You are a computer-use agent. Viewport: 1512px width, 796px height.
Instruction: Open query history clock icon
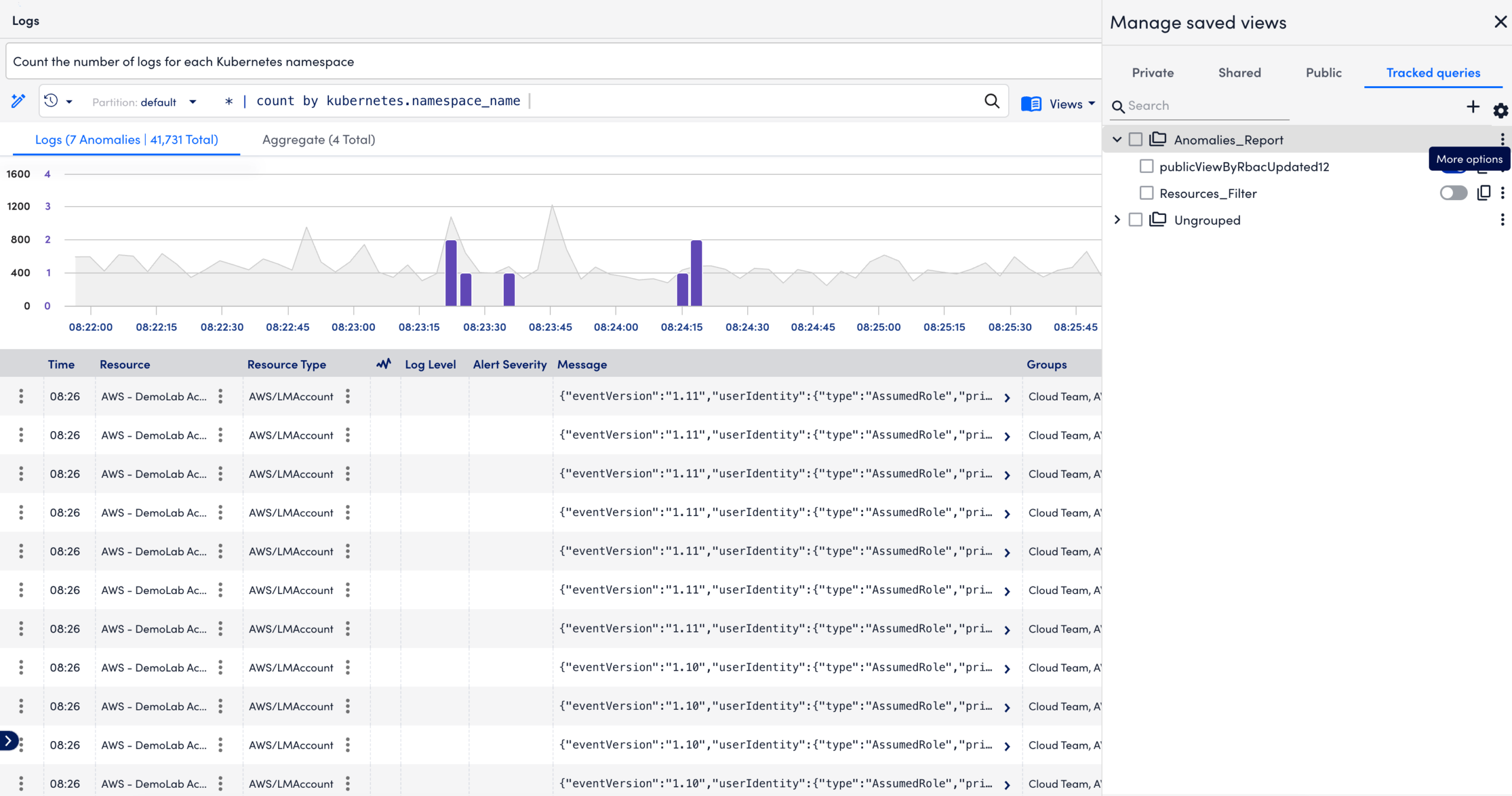[x=51, y=101]
